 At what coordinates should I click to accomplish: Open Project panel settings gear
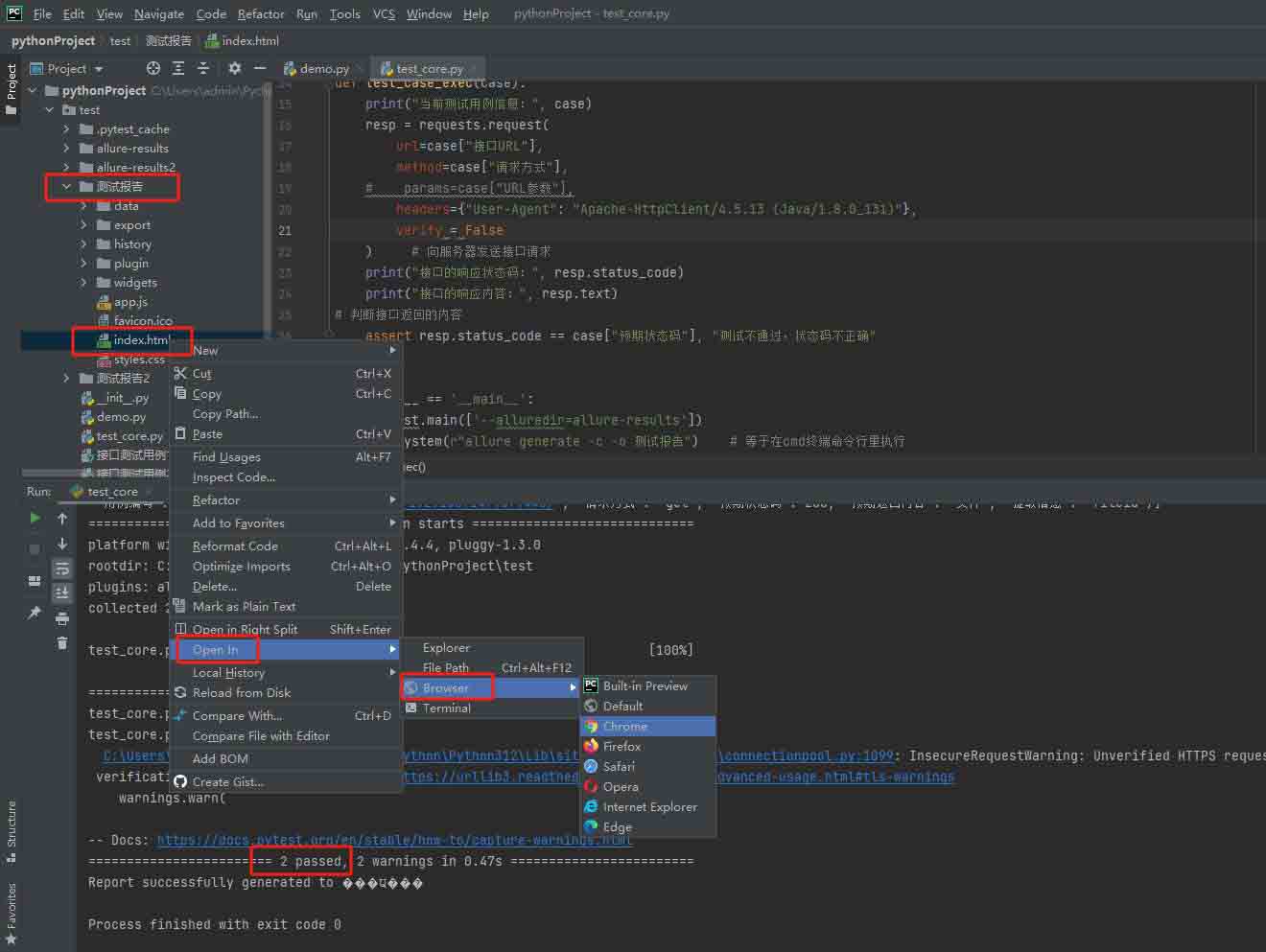click(235, 68)
